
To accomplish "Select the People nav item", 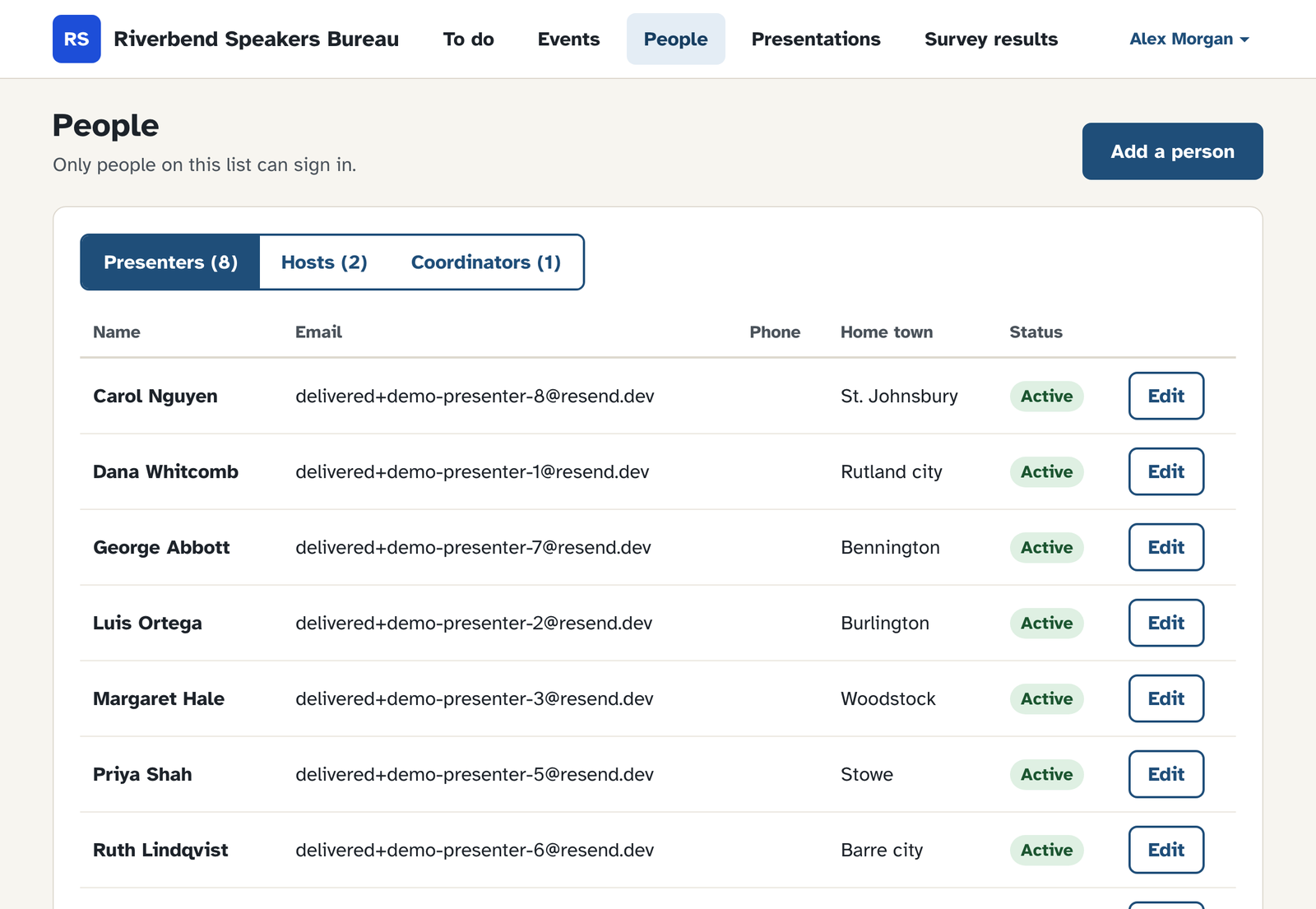I will [x=675, y=39].
